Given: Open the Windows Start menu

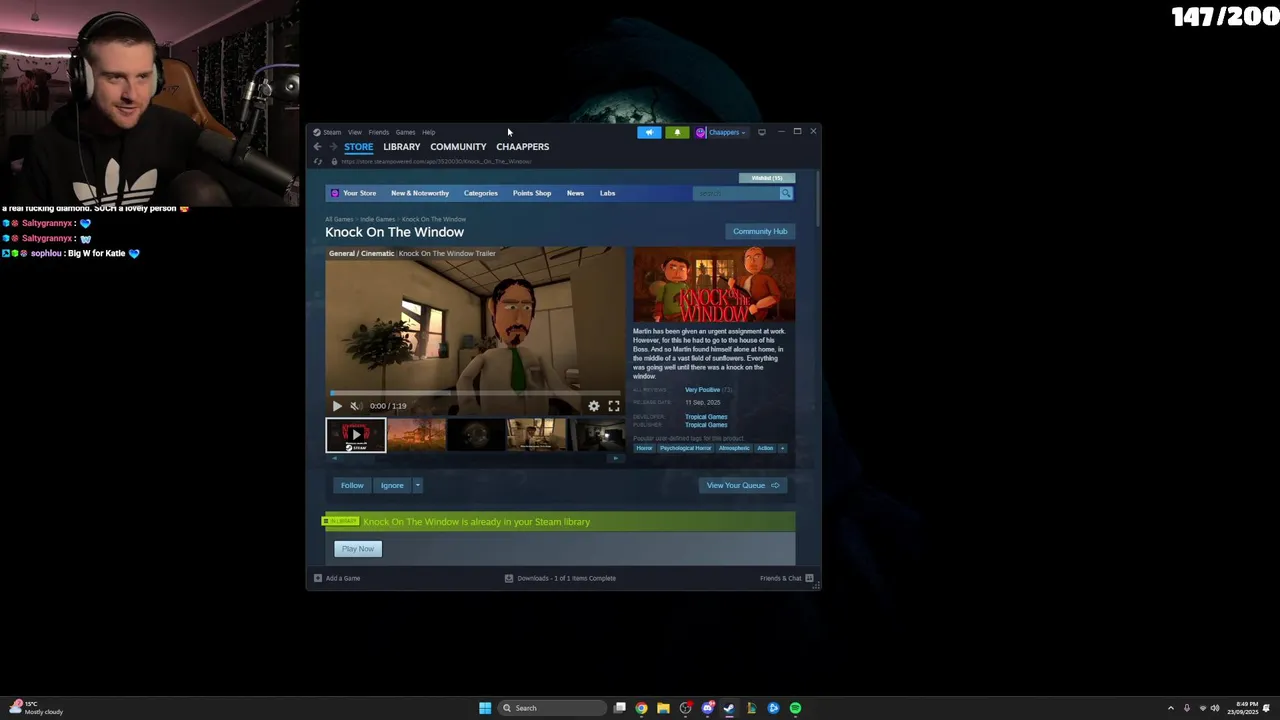Looking at the screenshot, I should click(x=485, y=708).
